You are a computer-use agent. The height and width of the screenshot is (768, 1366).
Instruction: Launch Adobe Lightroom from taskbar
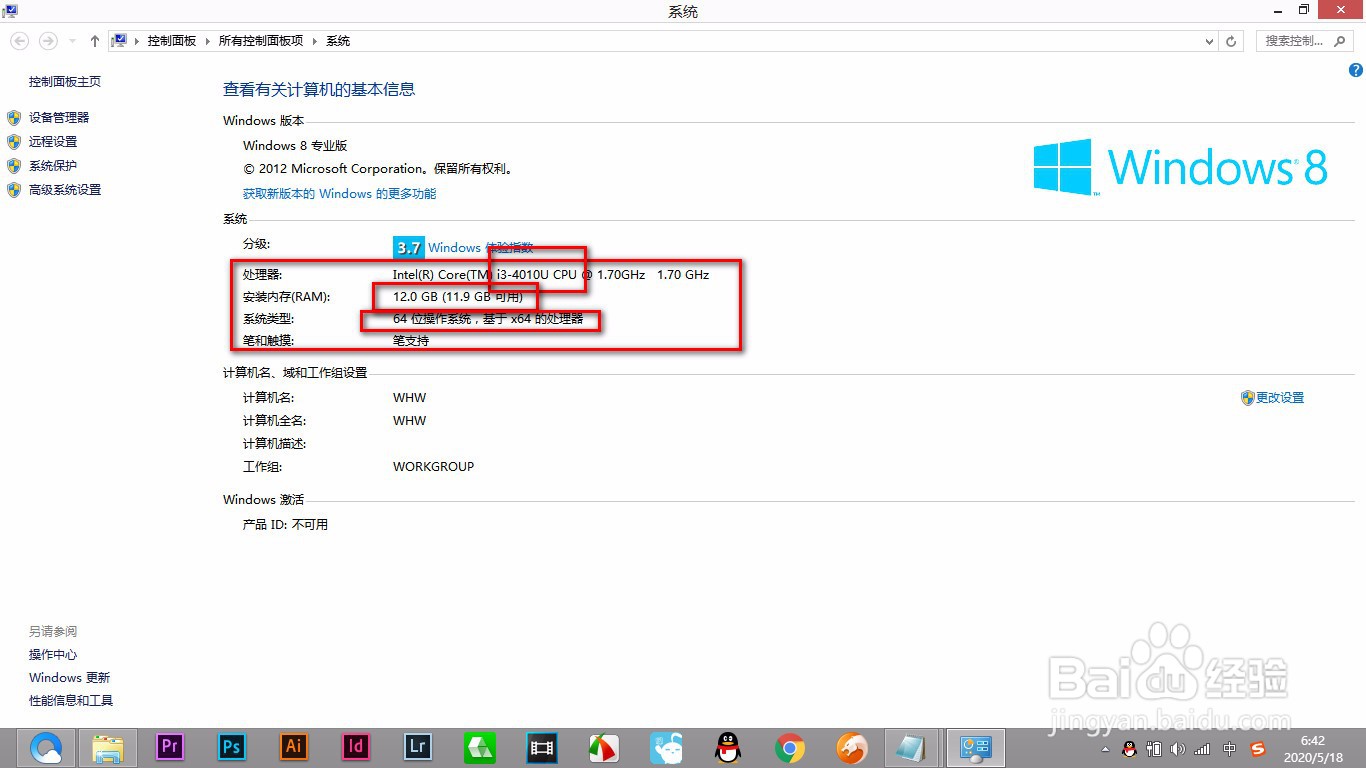pos(418,747)
